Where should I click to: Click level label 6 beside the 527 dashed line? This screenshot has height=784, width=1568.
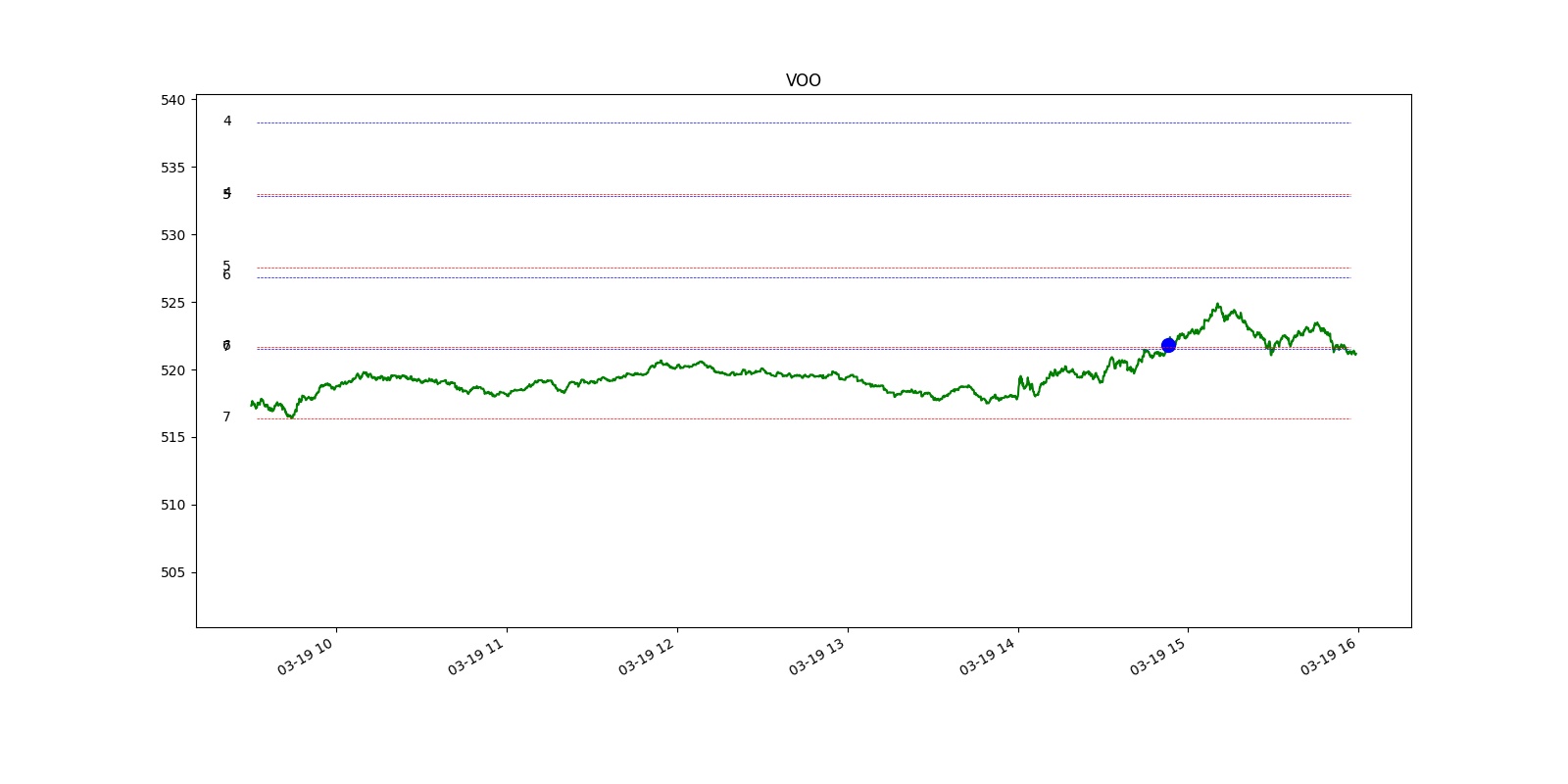226,275
